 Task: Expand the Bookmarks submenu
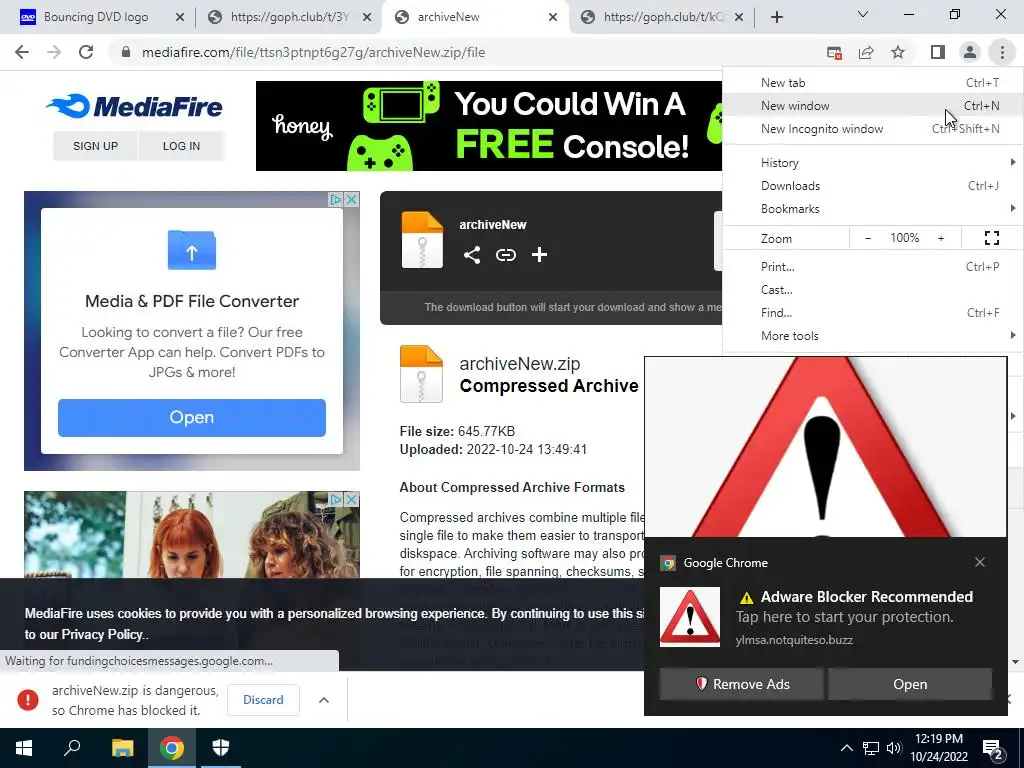(x=872, y=209)
